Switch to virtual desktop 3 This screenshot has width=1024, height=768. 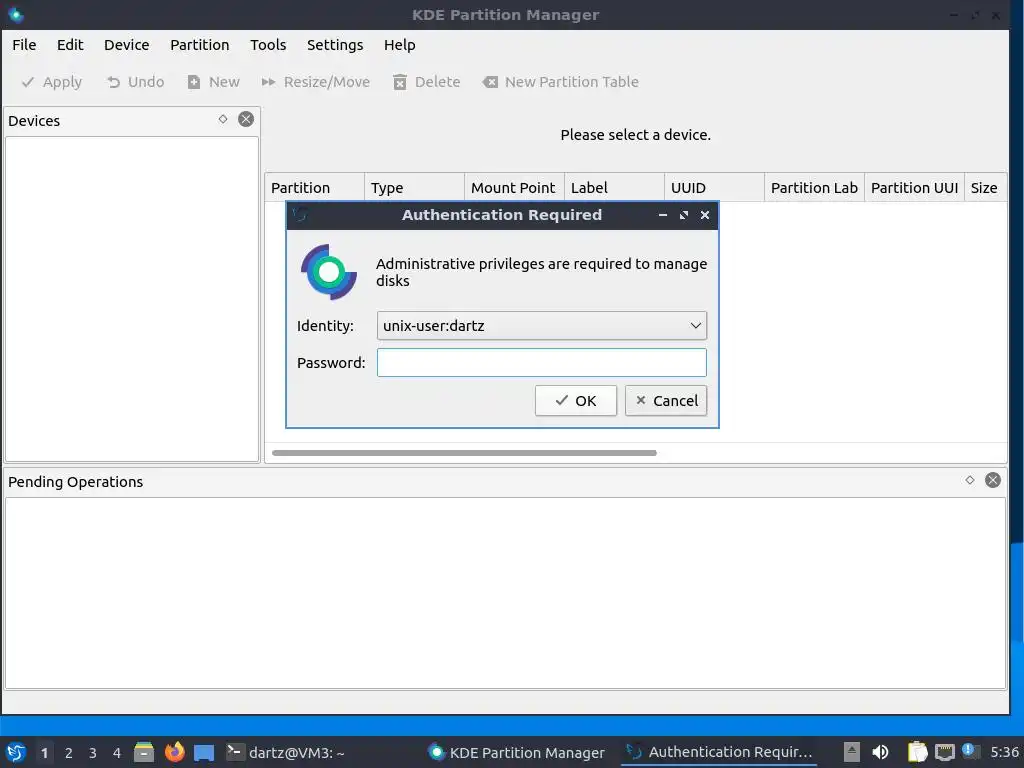tap(93, 753)
